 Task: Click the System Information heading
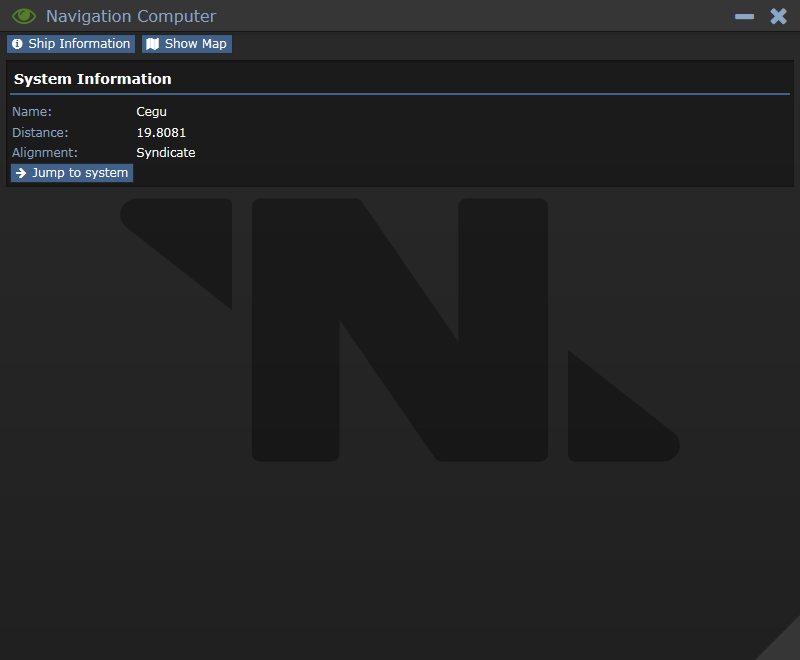[x=92, y=79]
